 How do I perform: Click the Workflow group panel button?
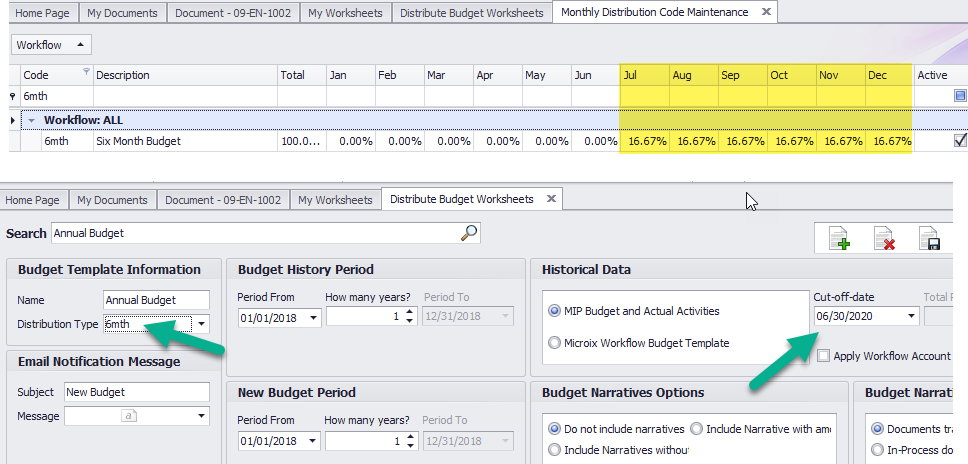(x=52, y=45)
